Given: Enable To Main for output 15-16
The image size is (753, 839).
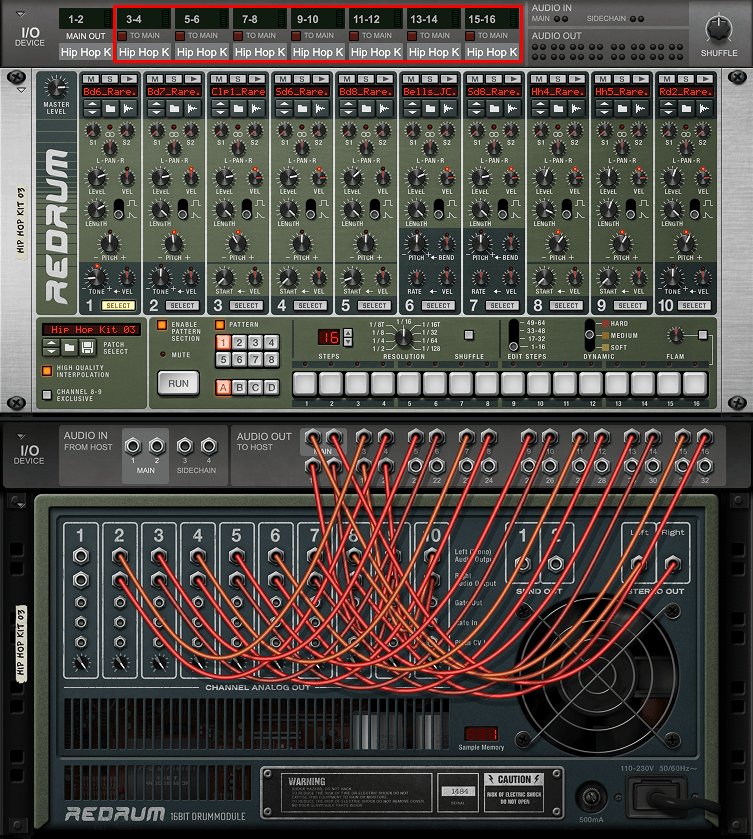Looking at the screenshot, I should tap(470, 36).
